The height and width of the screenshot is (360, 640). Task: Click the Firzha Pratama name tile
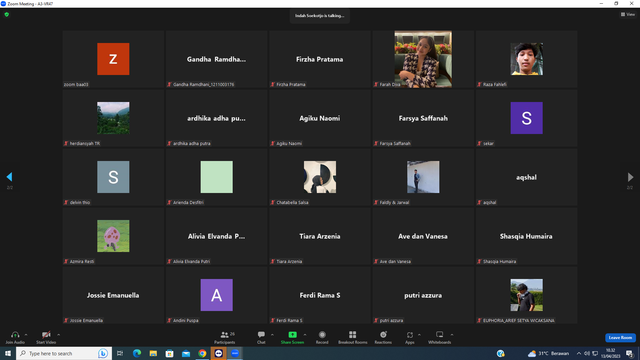click(x=320, y=59)
